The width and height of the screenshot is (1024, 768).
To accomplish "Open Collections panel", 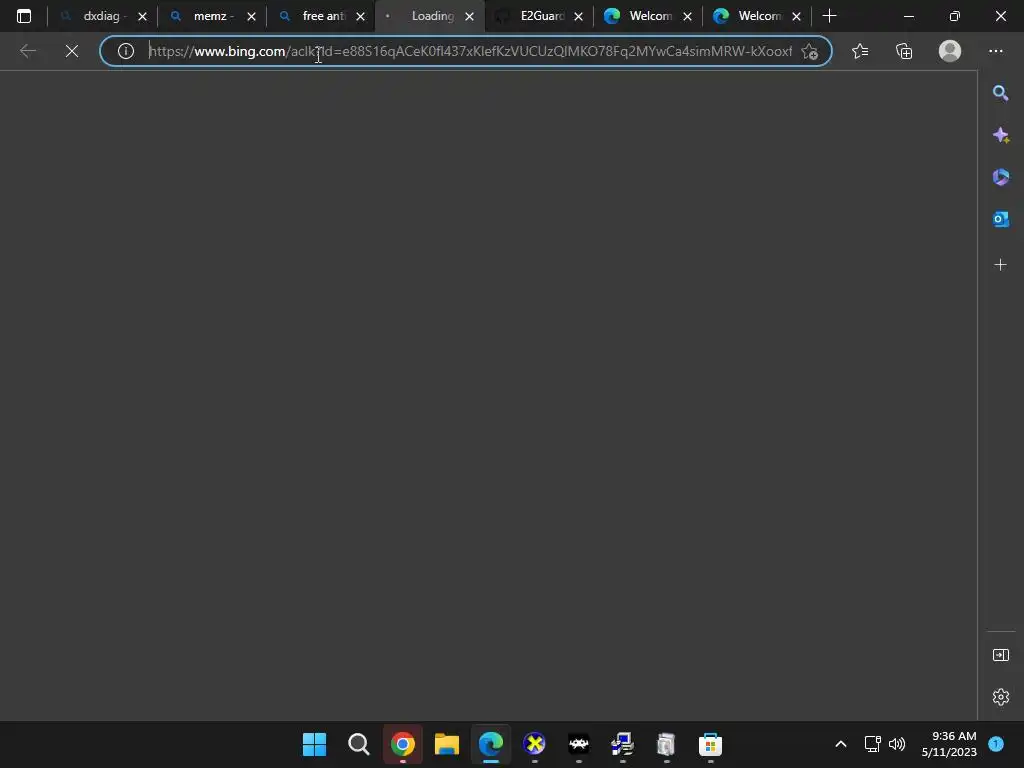I will coord(904,51).
